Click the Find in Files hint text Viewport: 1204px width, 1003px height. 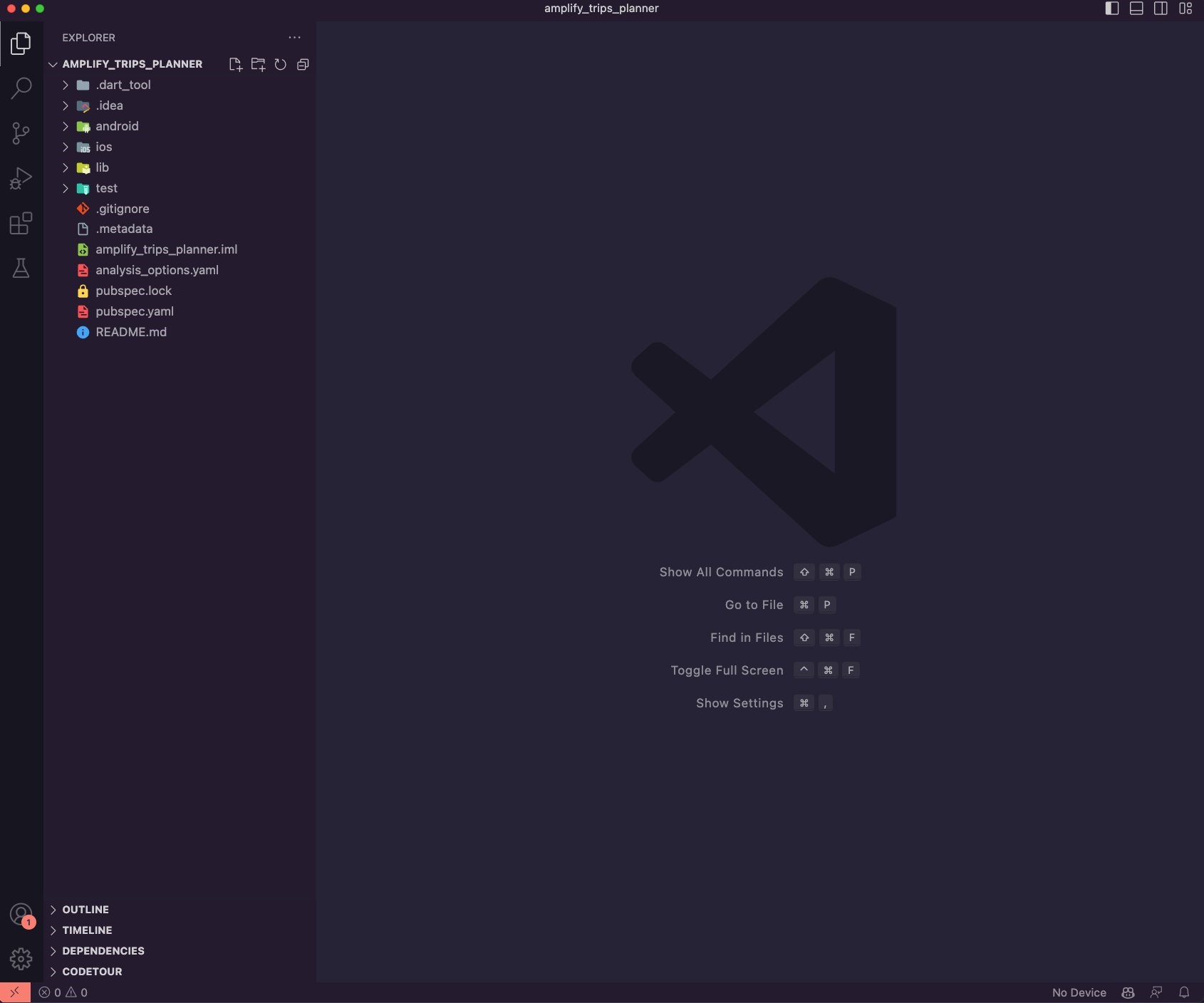(747, 638)
